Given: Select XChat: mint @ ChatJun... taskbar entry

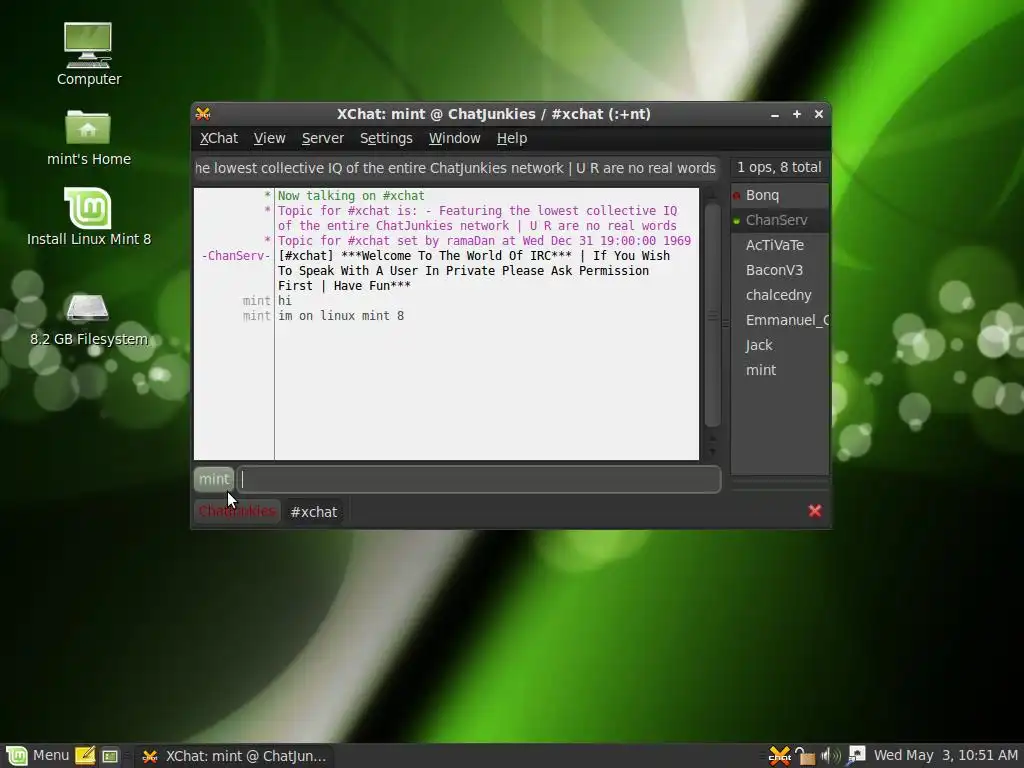Looking at the screenshot, I should pyautogui.click(x=234, y=756).
